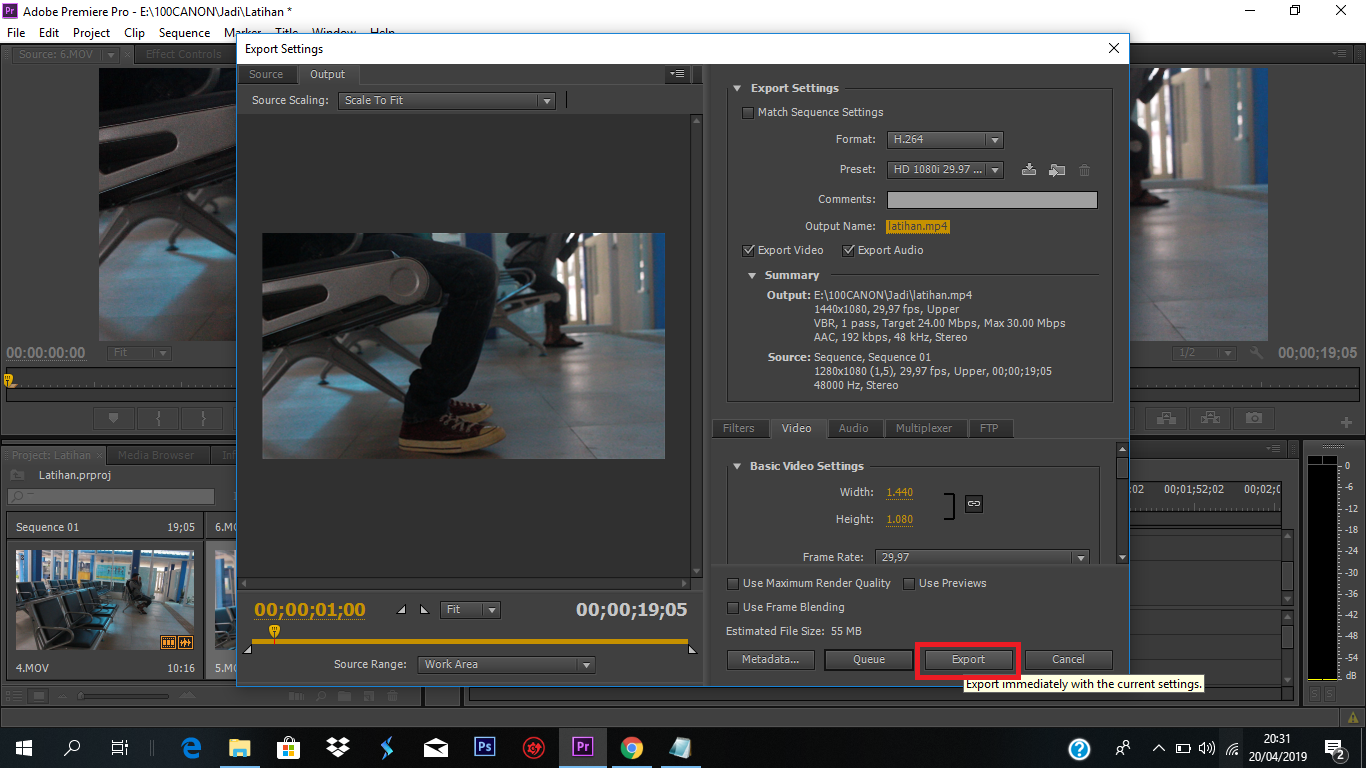Open the Source Scaling dropdown
The image size is (1366, 768).
tap(446, 101)
